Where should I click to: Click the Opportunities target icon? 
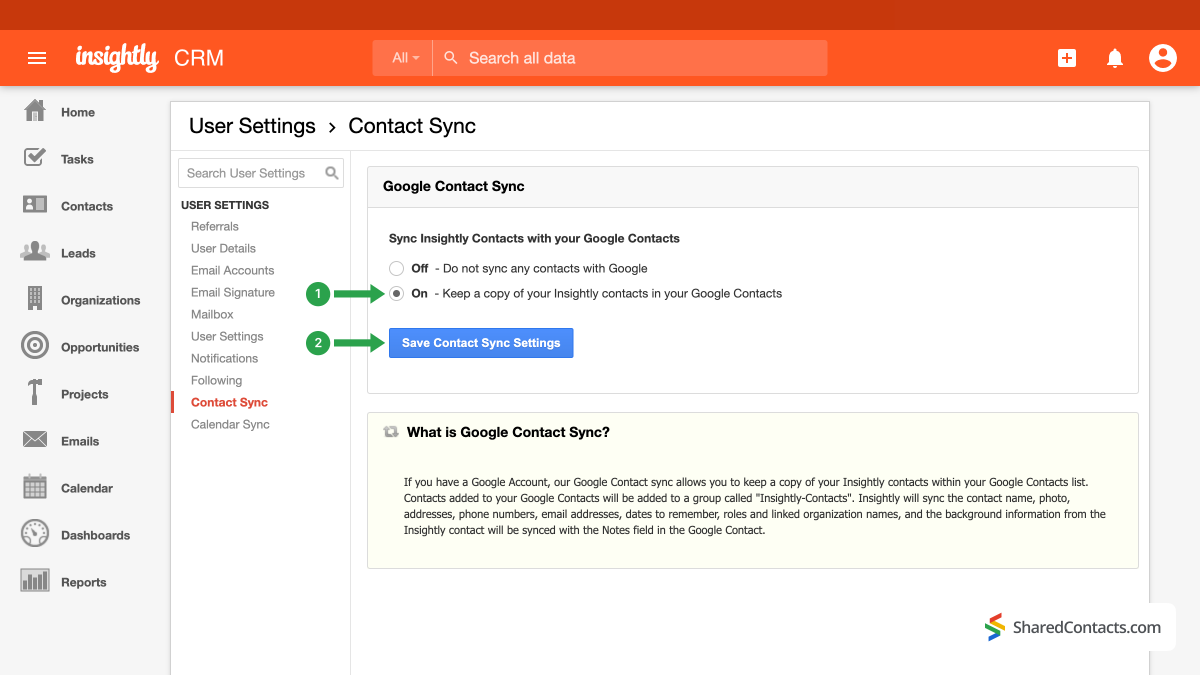tap(35, 346)
